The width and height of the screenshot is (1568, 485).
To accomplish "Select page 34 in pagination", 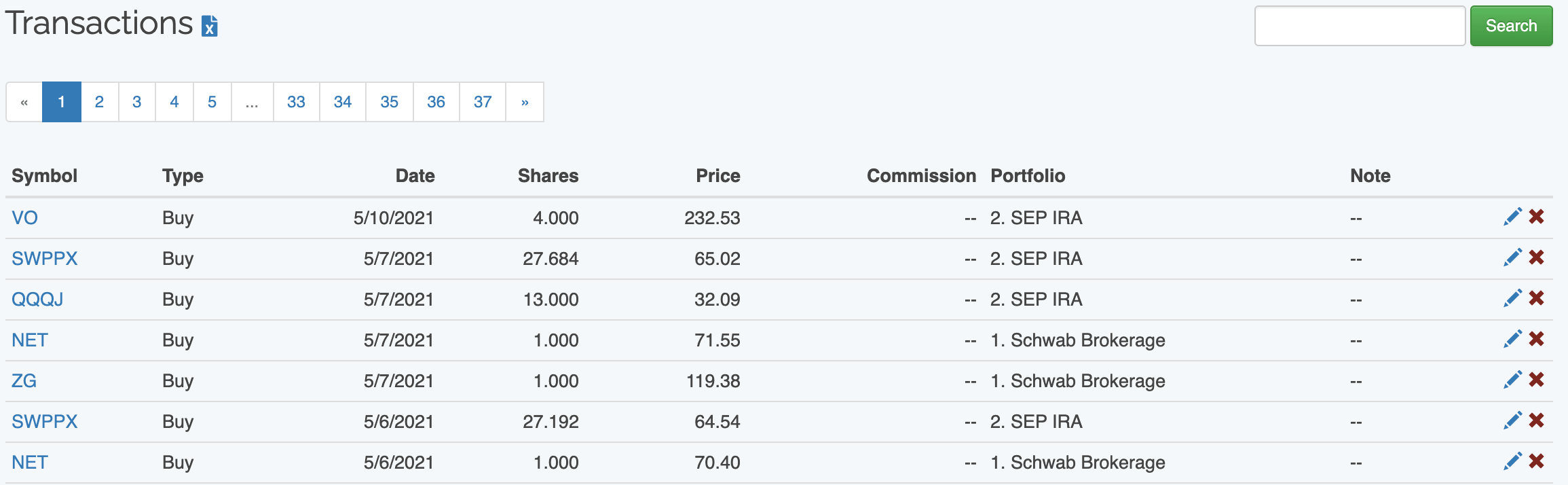I will [x=343, y=102].
